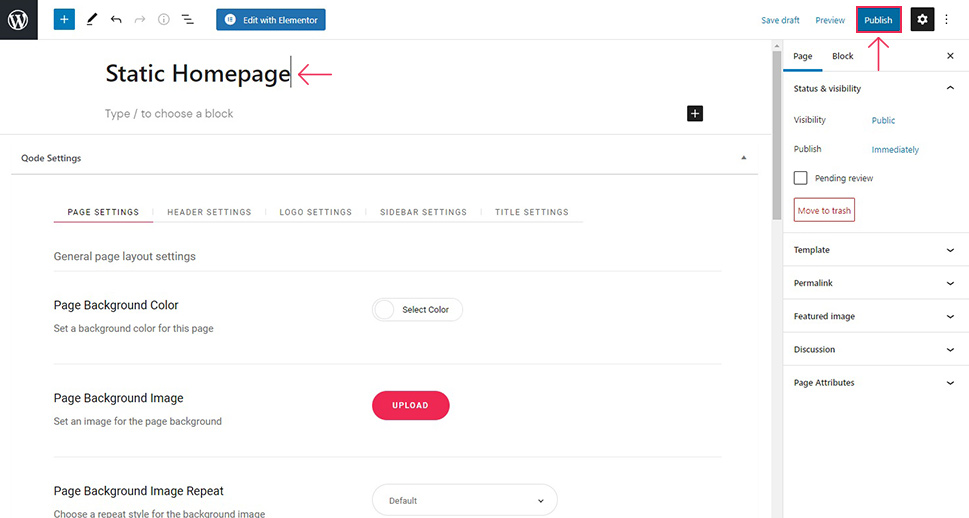Open the three-dot Options menu
This screenshot has width=969, height=518.
(x=947, y=19)
